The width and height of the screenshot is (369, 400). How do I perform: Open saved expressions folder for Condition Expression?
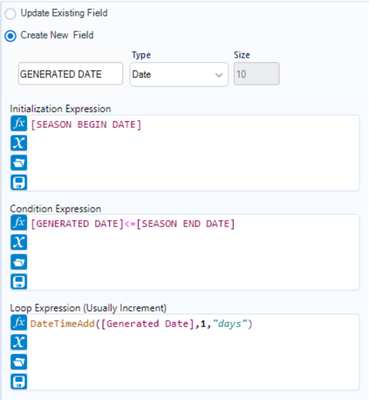tap(19, 262)
